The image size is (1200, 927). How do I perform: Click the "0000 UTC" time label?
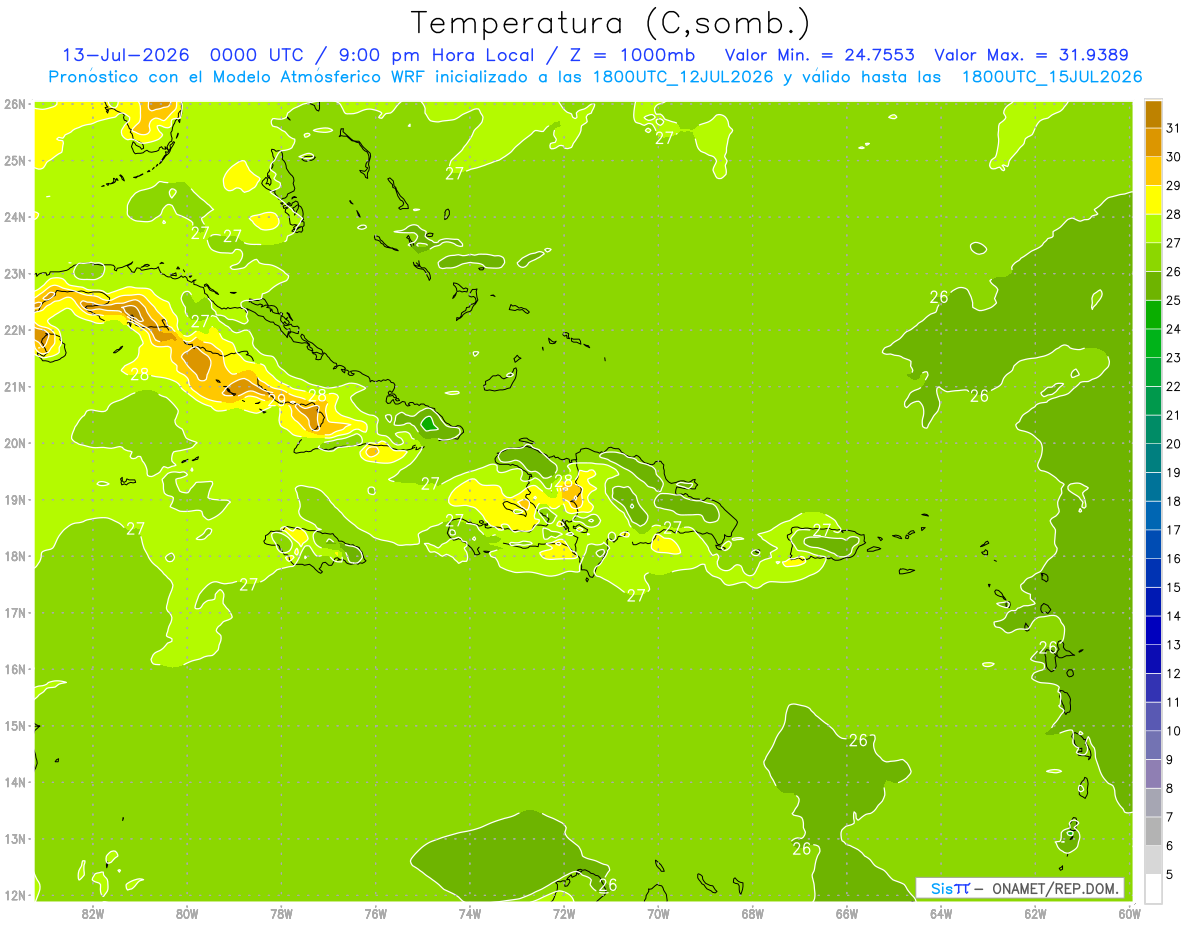point(257,55)
